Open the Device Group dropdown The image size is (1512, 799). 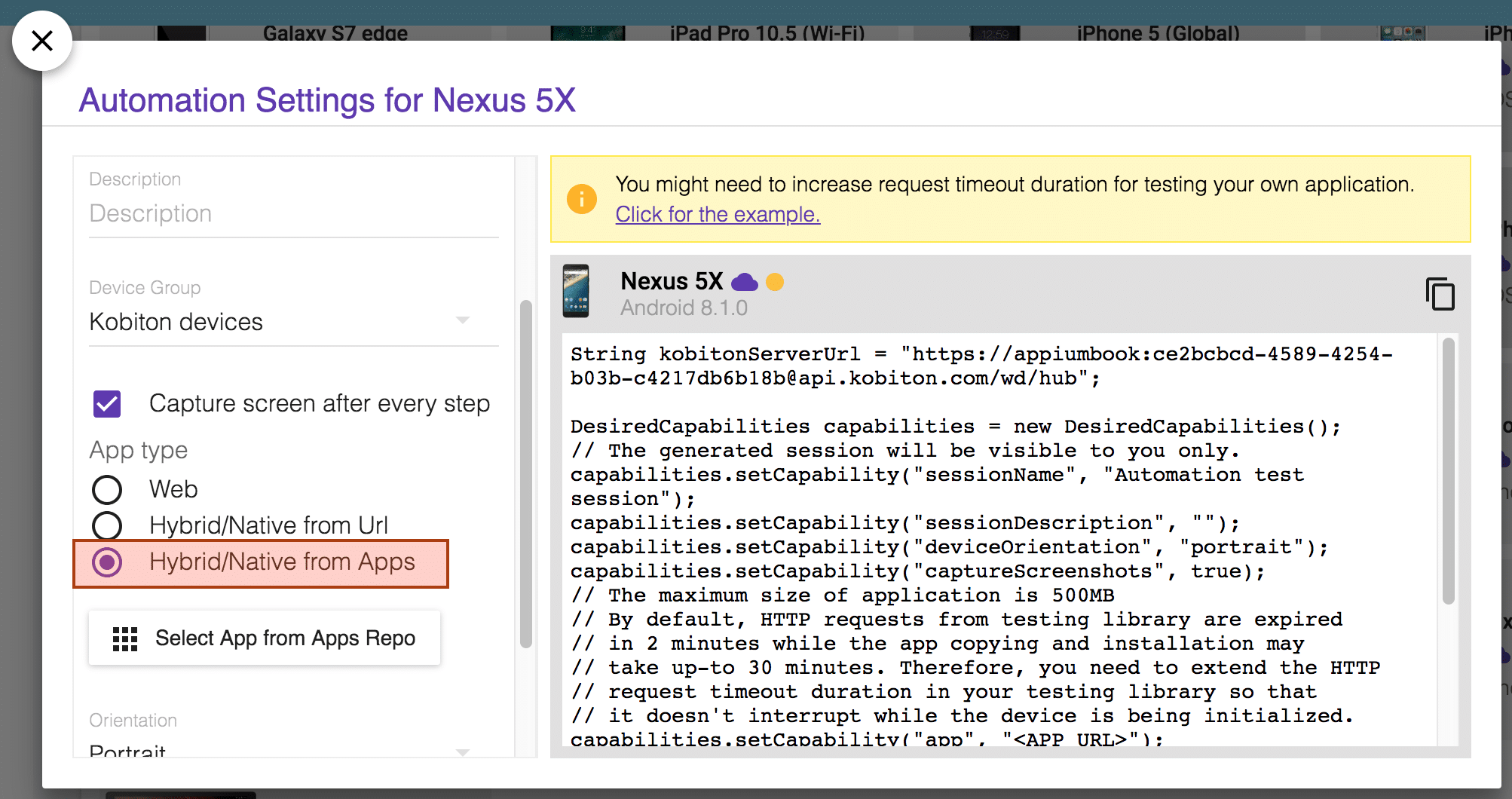click(462, 322)
